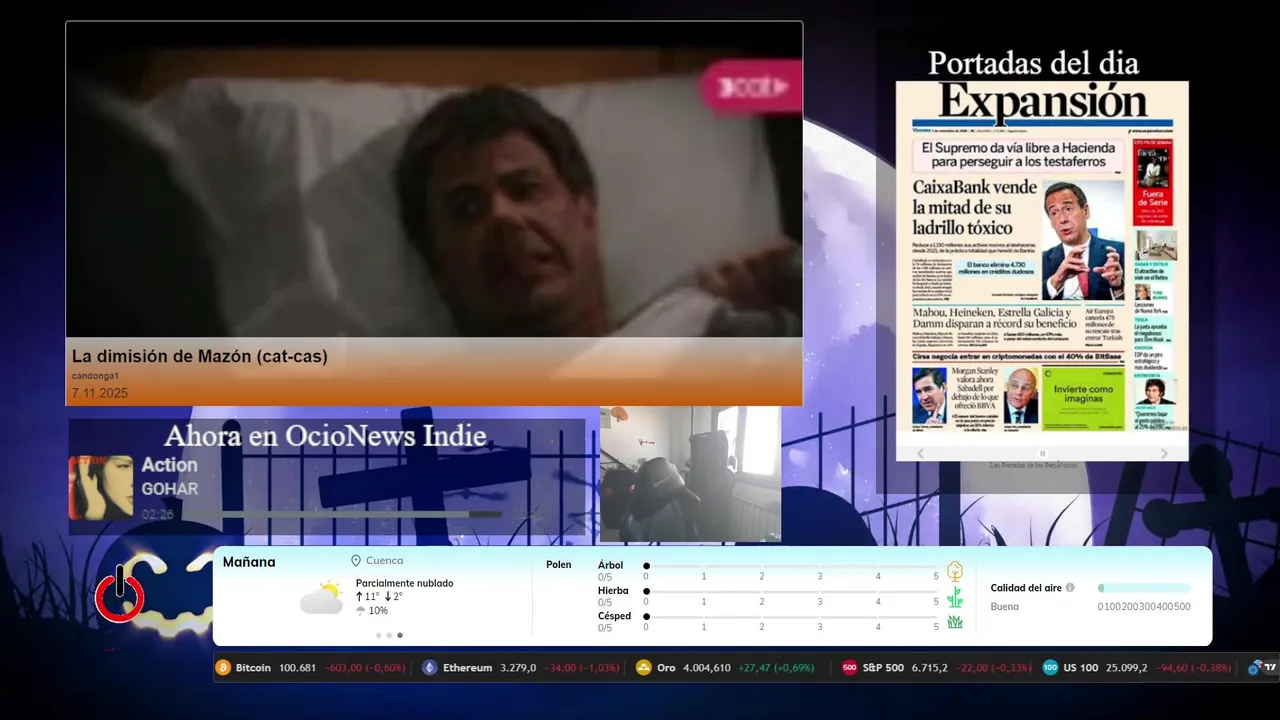Click the location pin beside Cuenca
The image size is (1280, 720).
pos(356,561)
